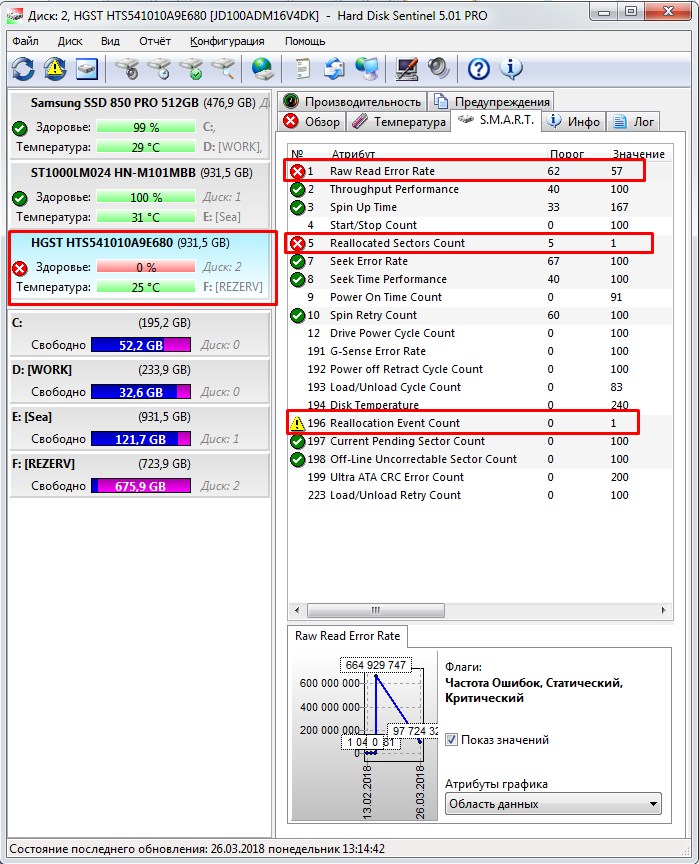Open the Отчёт menu
The image size is (699, 864).
(155, 41)
